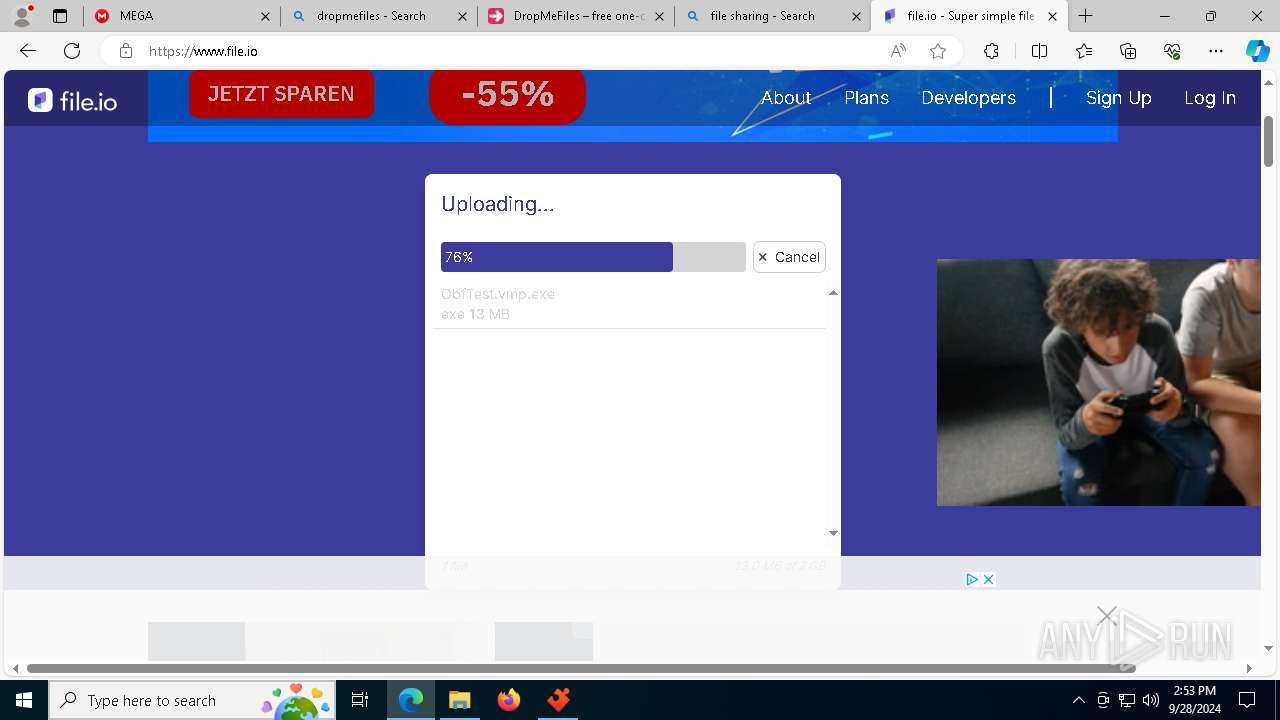
Task: Activate Read Aloud icon in address bar
Action: pyautogui.click(x=898, y=51)
